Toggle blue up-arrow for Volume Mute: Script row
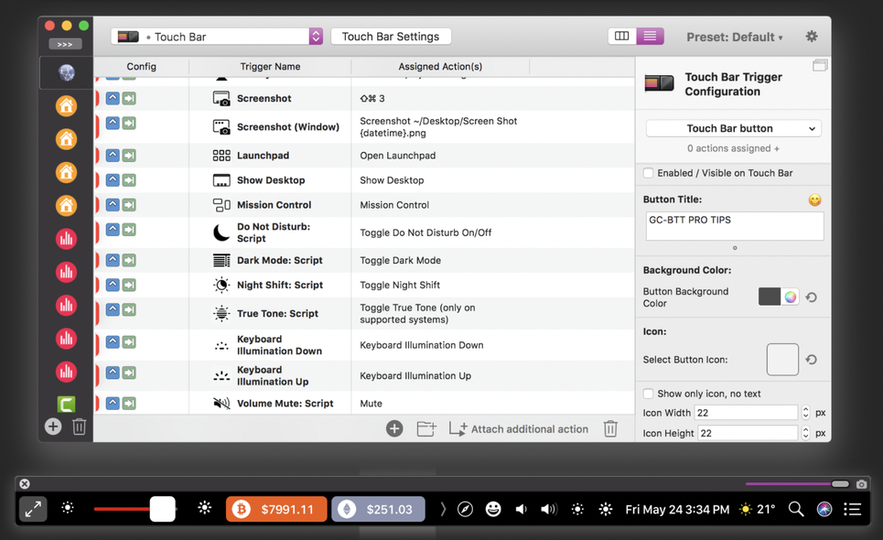 113,403
